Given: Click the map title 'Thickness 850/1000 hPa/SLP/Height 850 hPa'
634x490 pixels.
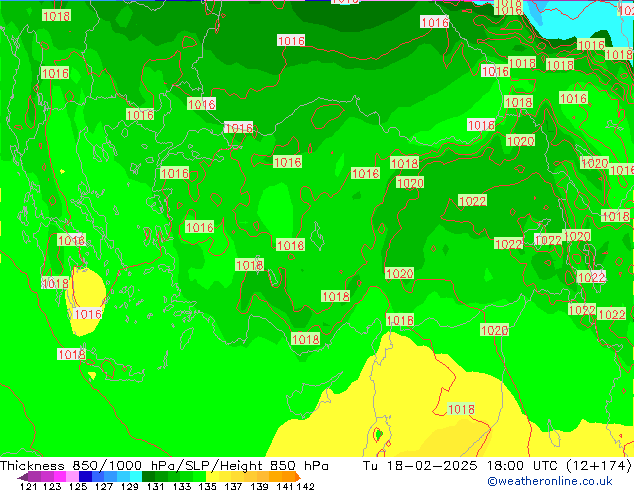Looking at the screenshot, I should pyautogui.click(x=164, y=466).
